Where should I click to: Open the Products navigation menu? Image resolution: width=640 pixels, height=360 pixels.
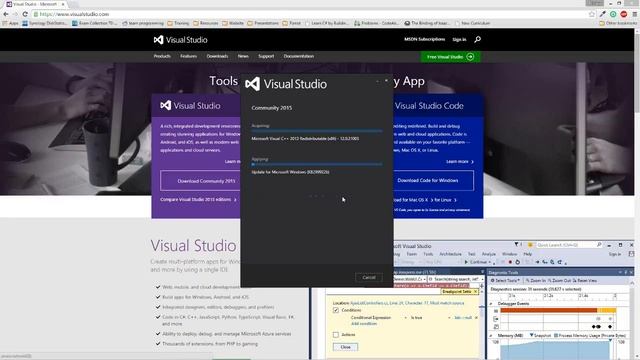coord(162,56)
